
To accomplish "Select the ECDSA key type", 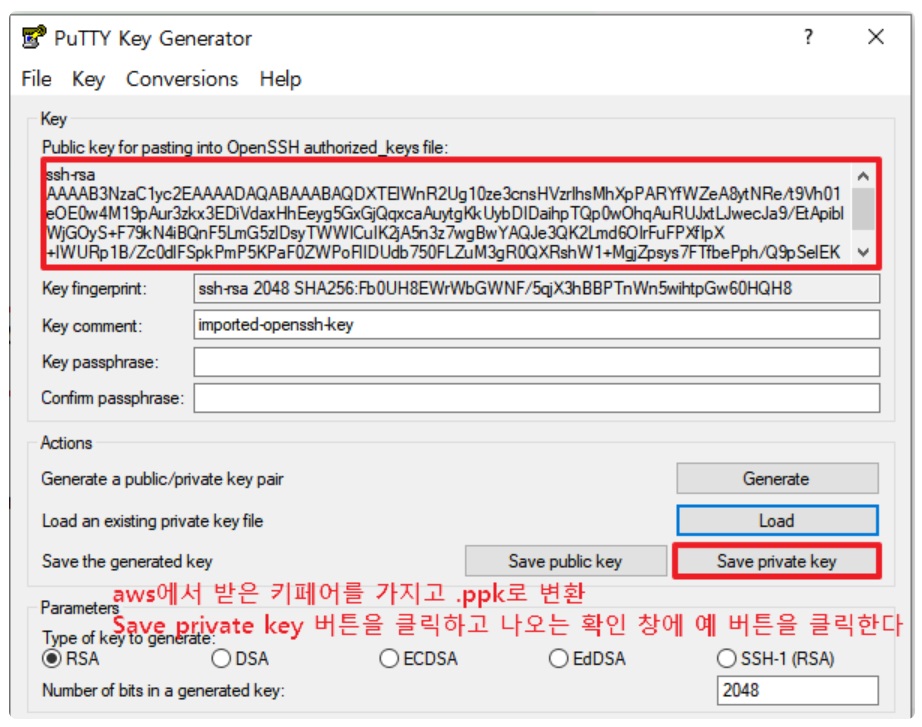I will coord(418,658).
